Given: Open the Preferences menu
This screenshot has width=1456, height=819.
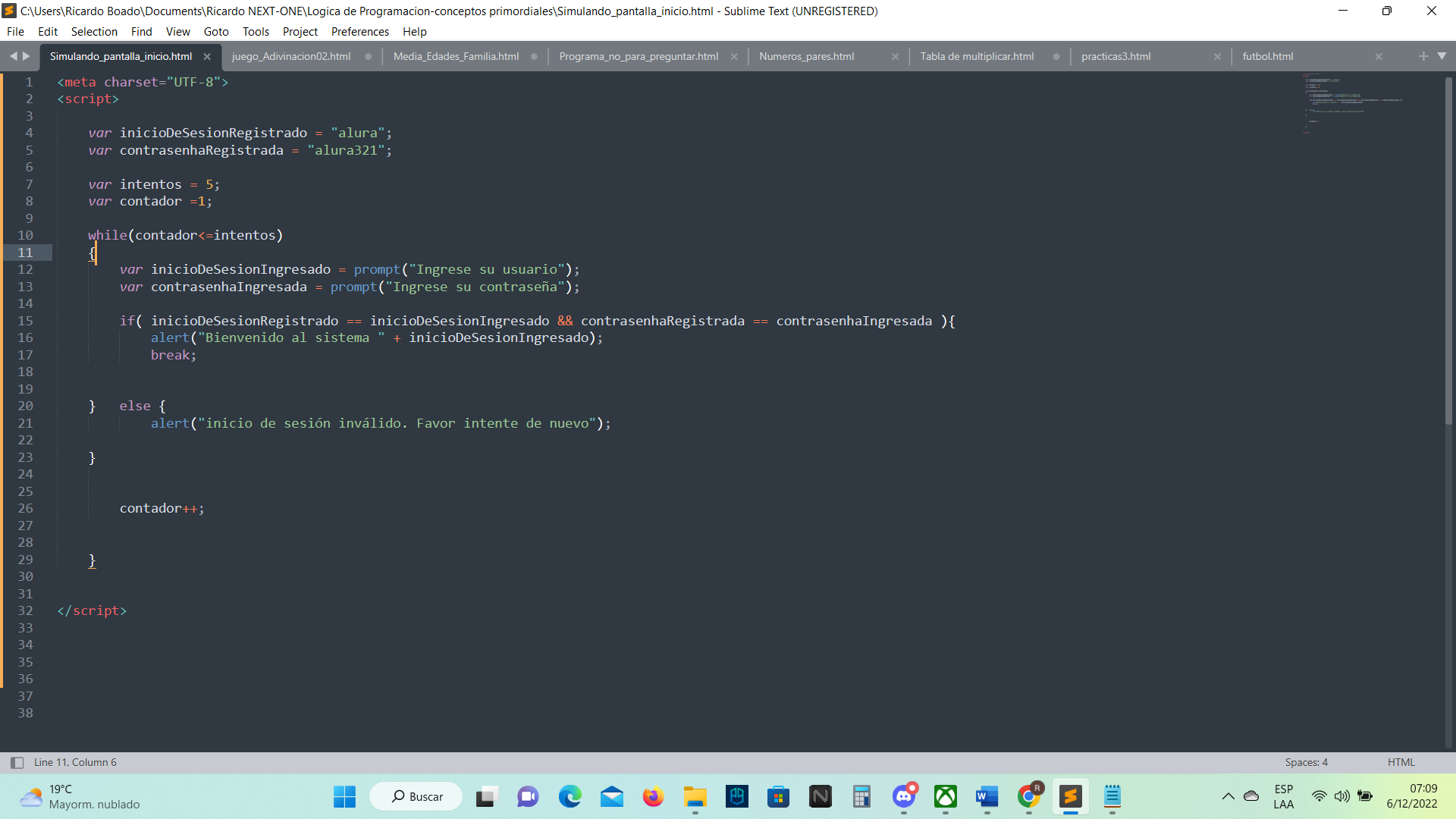Looking at the screenshot, I should pos(360,32).
